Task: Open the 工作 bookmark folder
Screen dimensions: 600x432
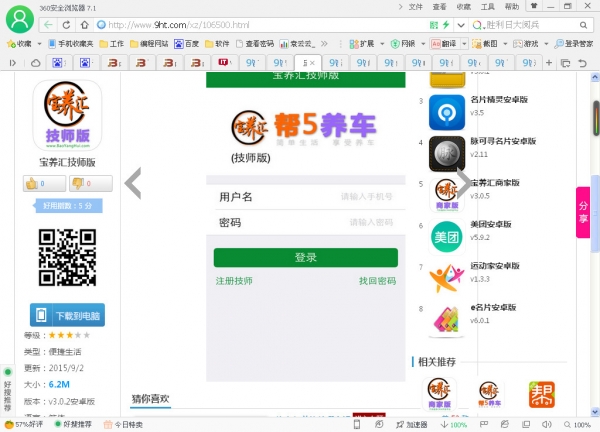Action: 112,44
